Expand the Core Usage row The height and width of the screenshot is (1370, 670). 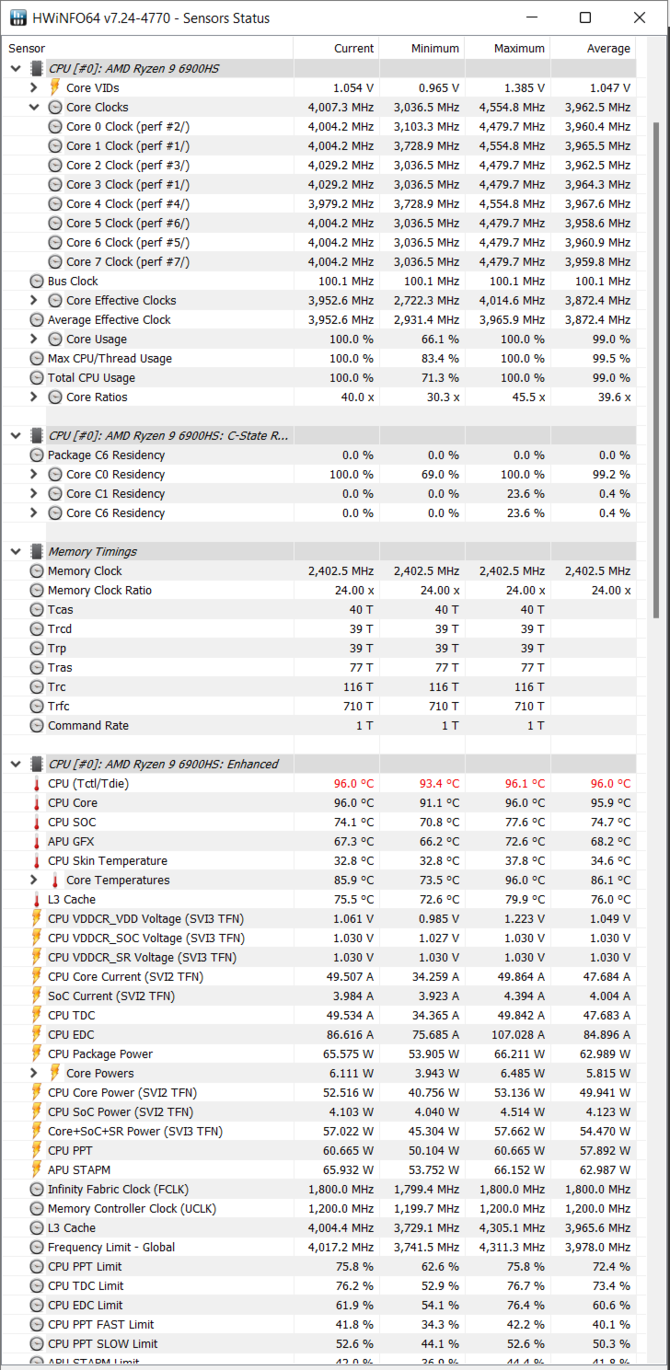pyautogui.click(x=35, y=339)
